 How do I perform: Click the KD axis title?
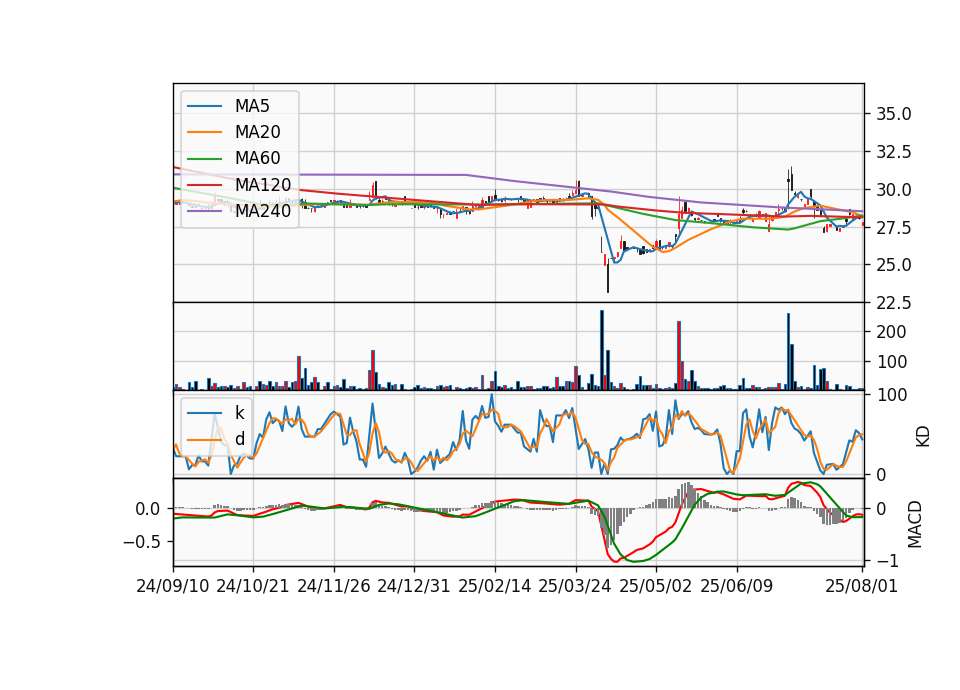pos(923,437)
